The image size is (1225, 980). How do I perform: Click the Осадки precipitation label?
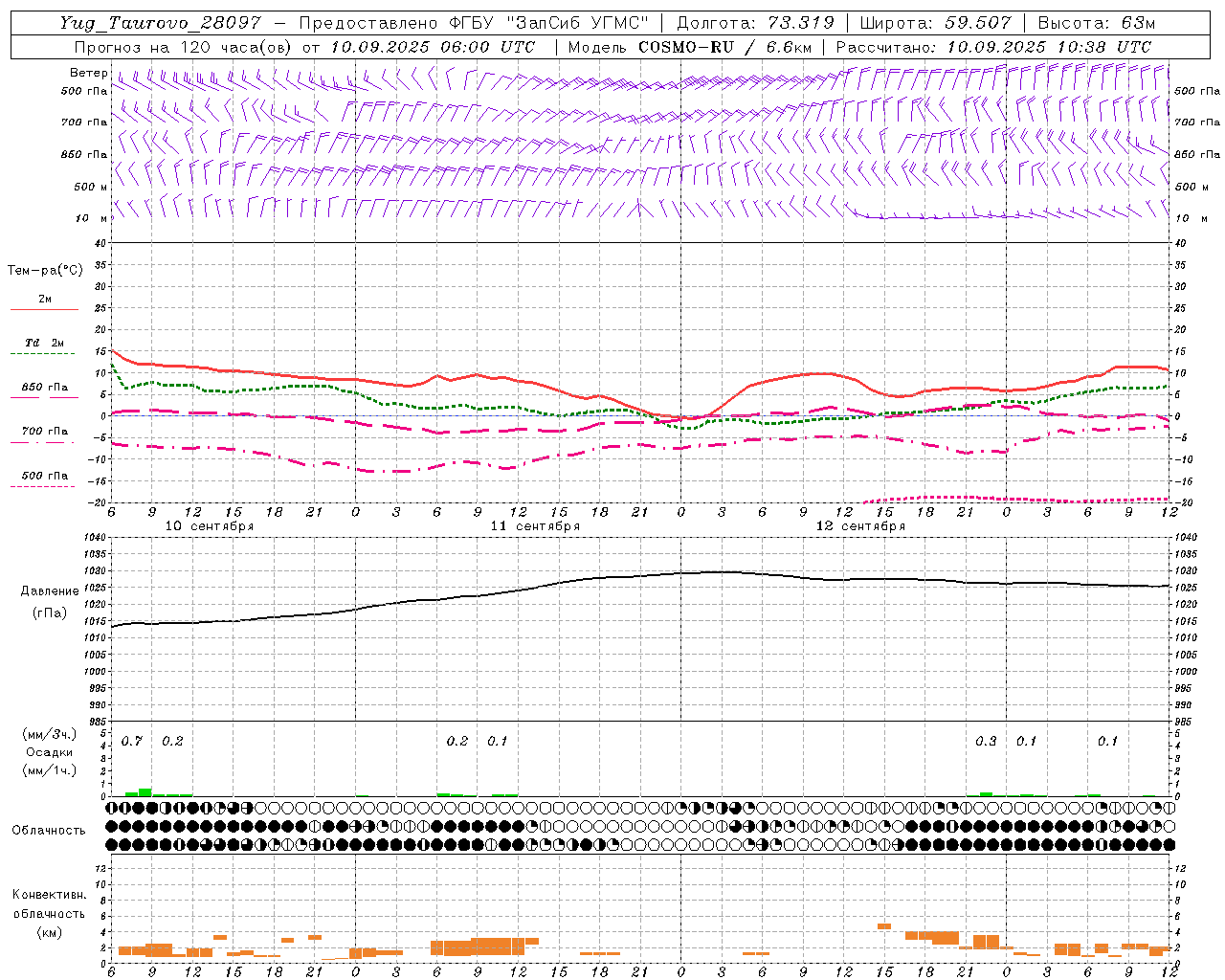50,752
